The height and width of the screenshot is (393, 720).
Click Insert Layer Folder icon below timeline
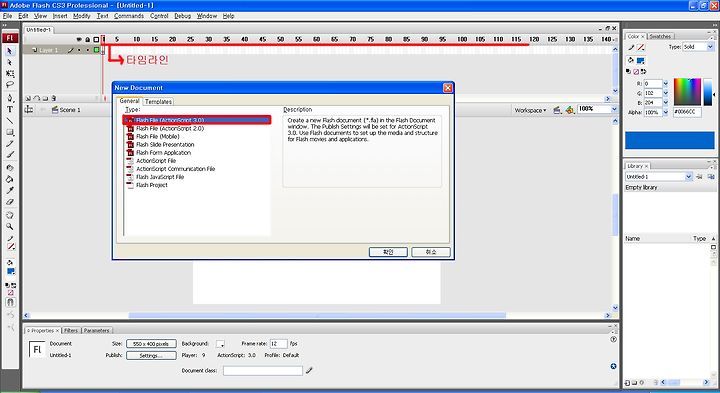click(45, 98)
